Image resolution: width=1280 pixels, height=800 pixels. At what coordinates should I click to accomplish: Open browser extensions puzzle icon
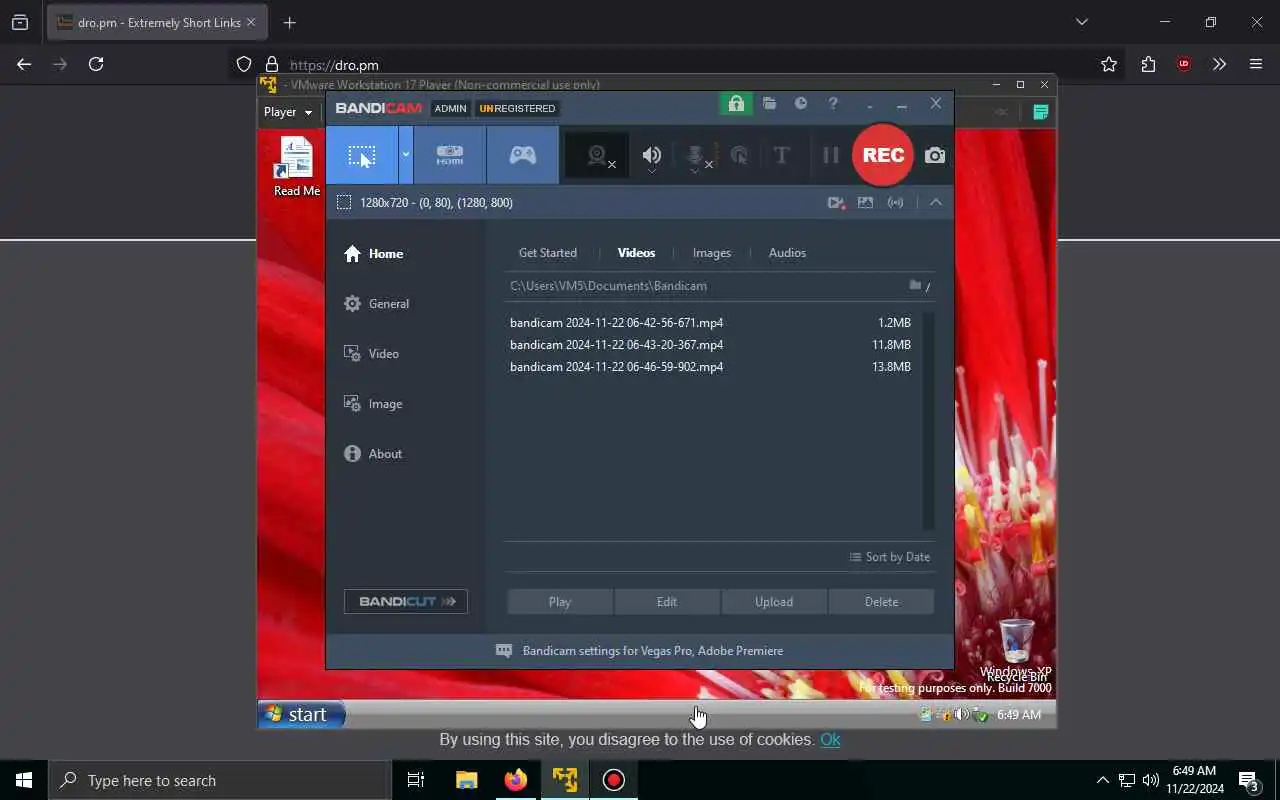tap(1148, 64)
